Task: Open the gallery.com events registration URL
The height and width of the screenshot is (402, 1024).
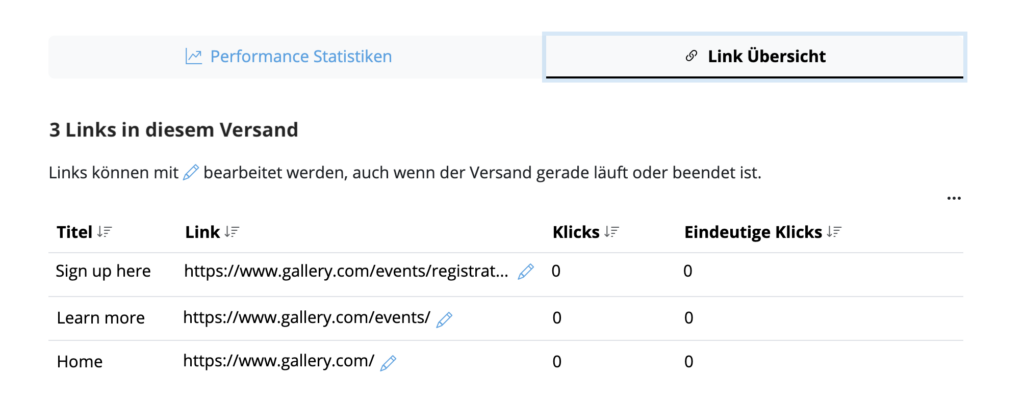Action: pos(346,271)
